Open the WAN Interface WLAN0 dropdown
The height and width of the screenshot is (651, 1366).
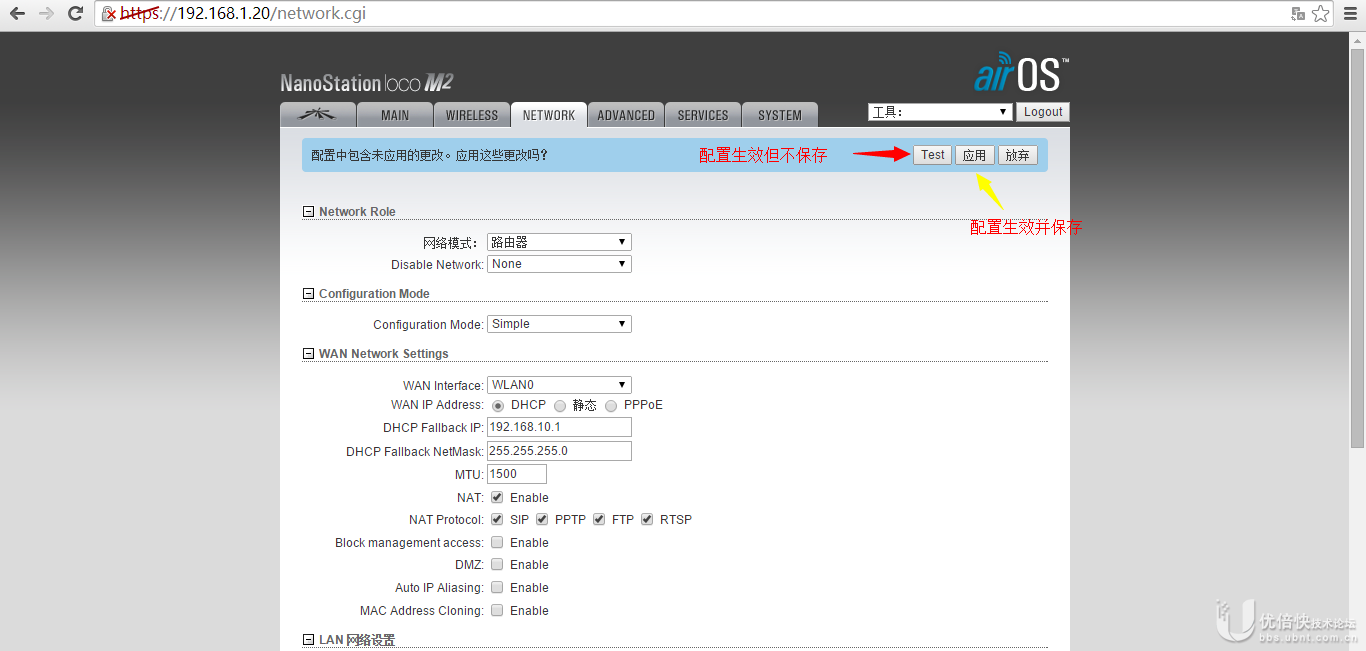(559, 385)
